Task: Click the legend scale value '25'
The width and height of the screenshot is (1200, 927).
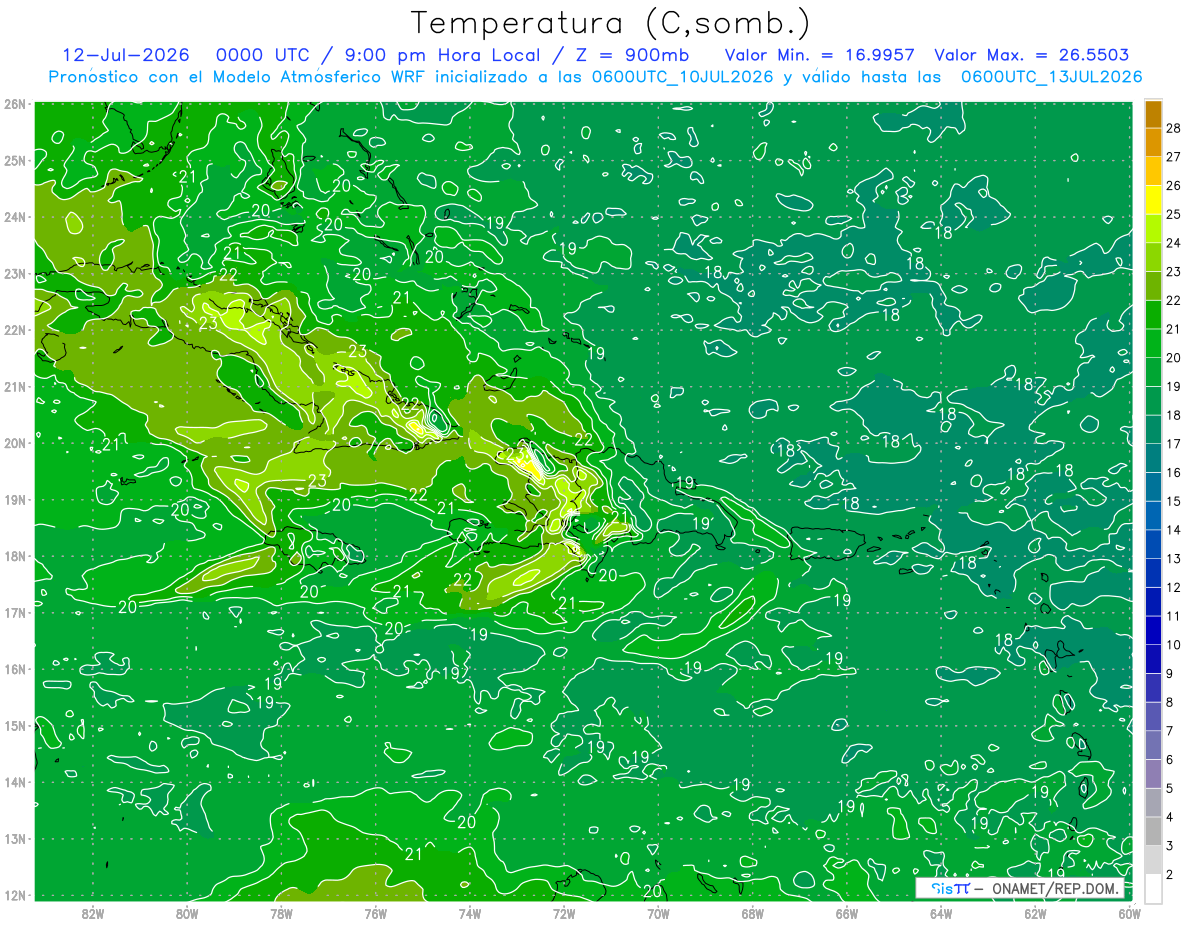Action: click(1174, 213)
